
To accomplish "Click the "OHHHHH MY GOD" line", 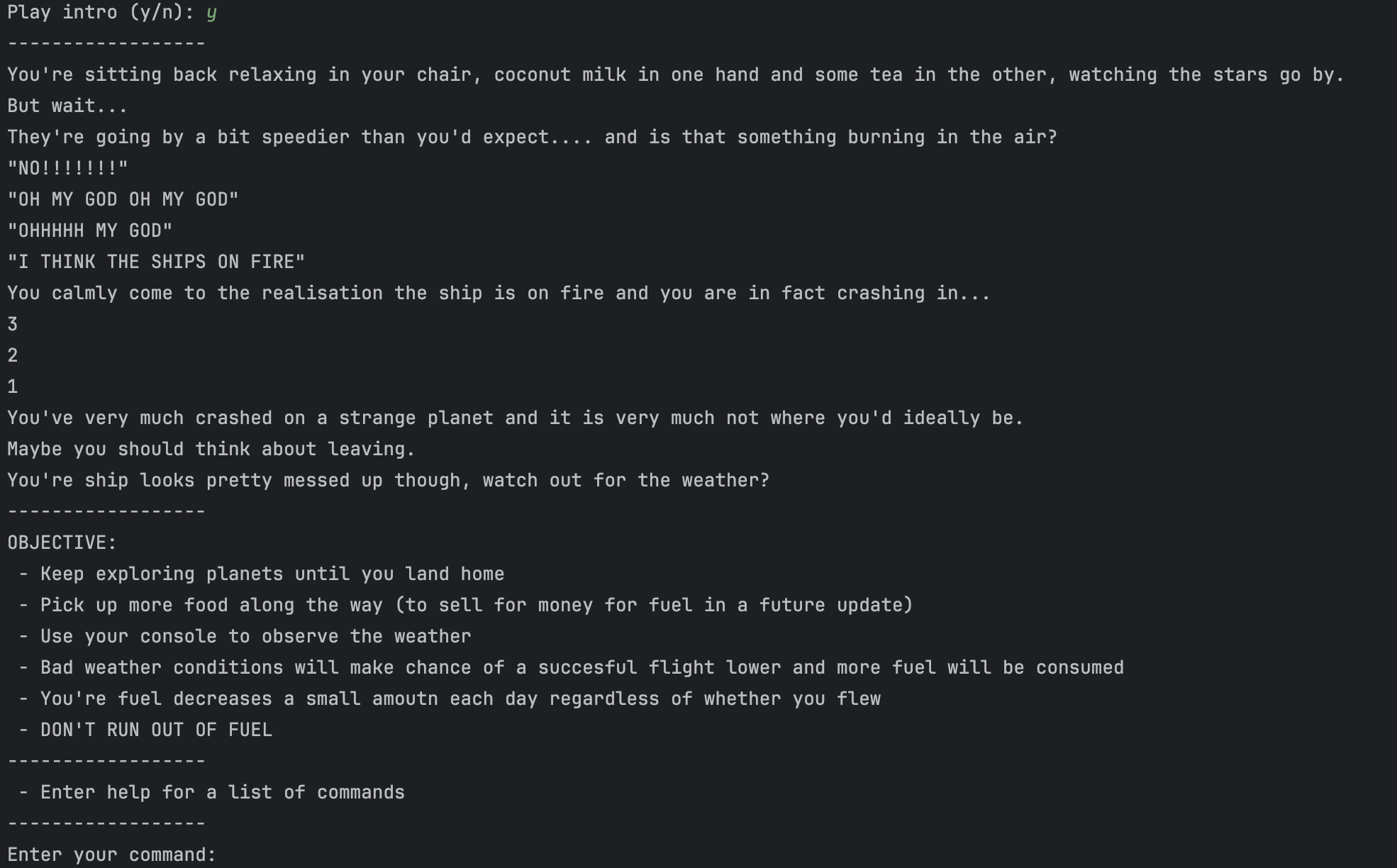I will pos(90,230).
